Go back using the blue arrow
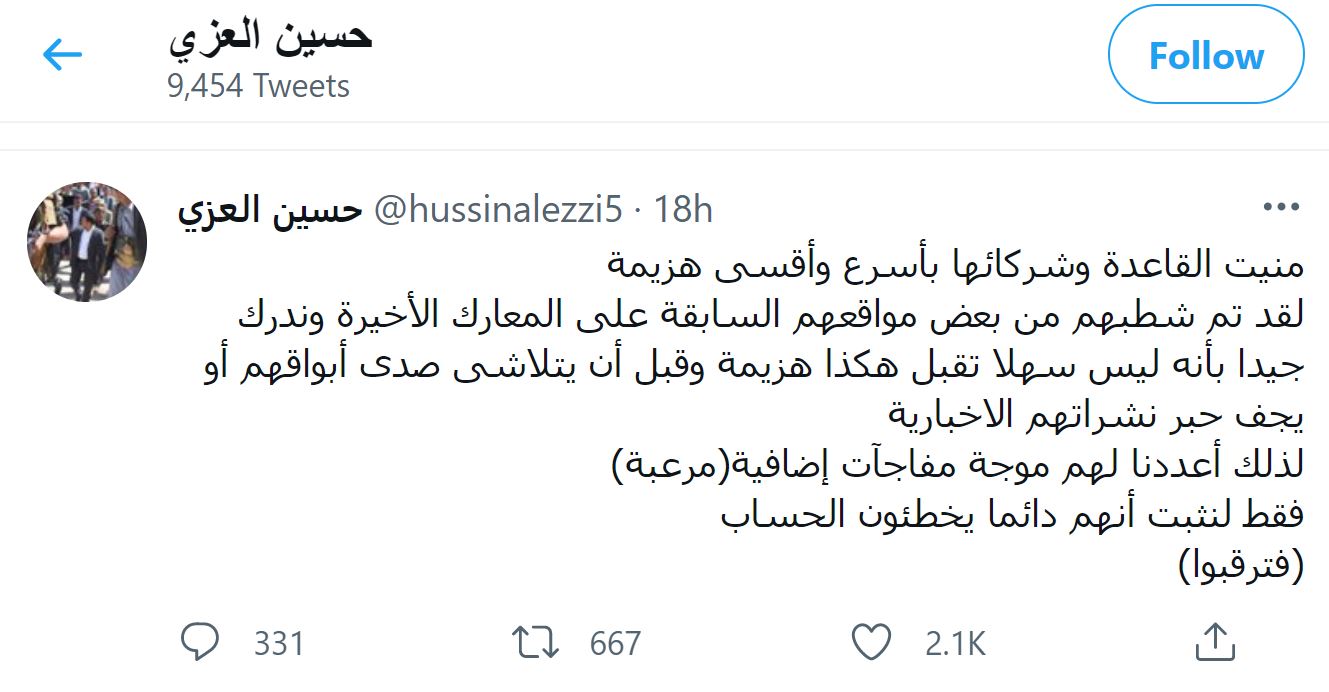The image size is (1329, 692). click(62, 56)
